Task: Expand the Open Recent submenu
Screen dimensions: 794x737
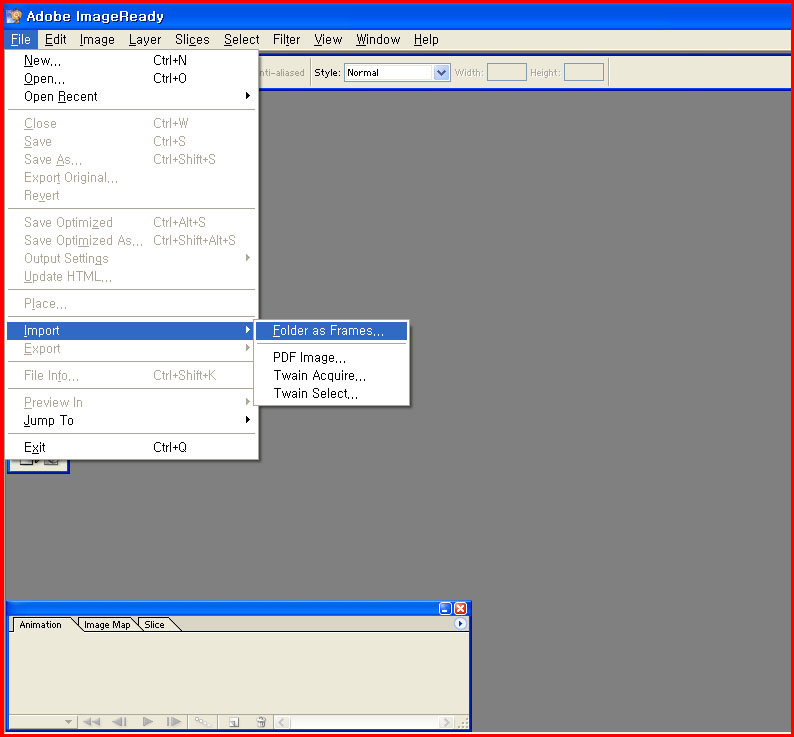Action: 131,96
